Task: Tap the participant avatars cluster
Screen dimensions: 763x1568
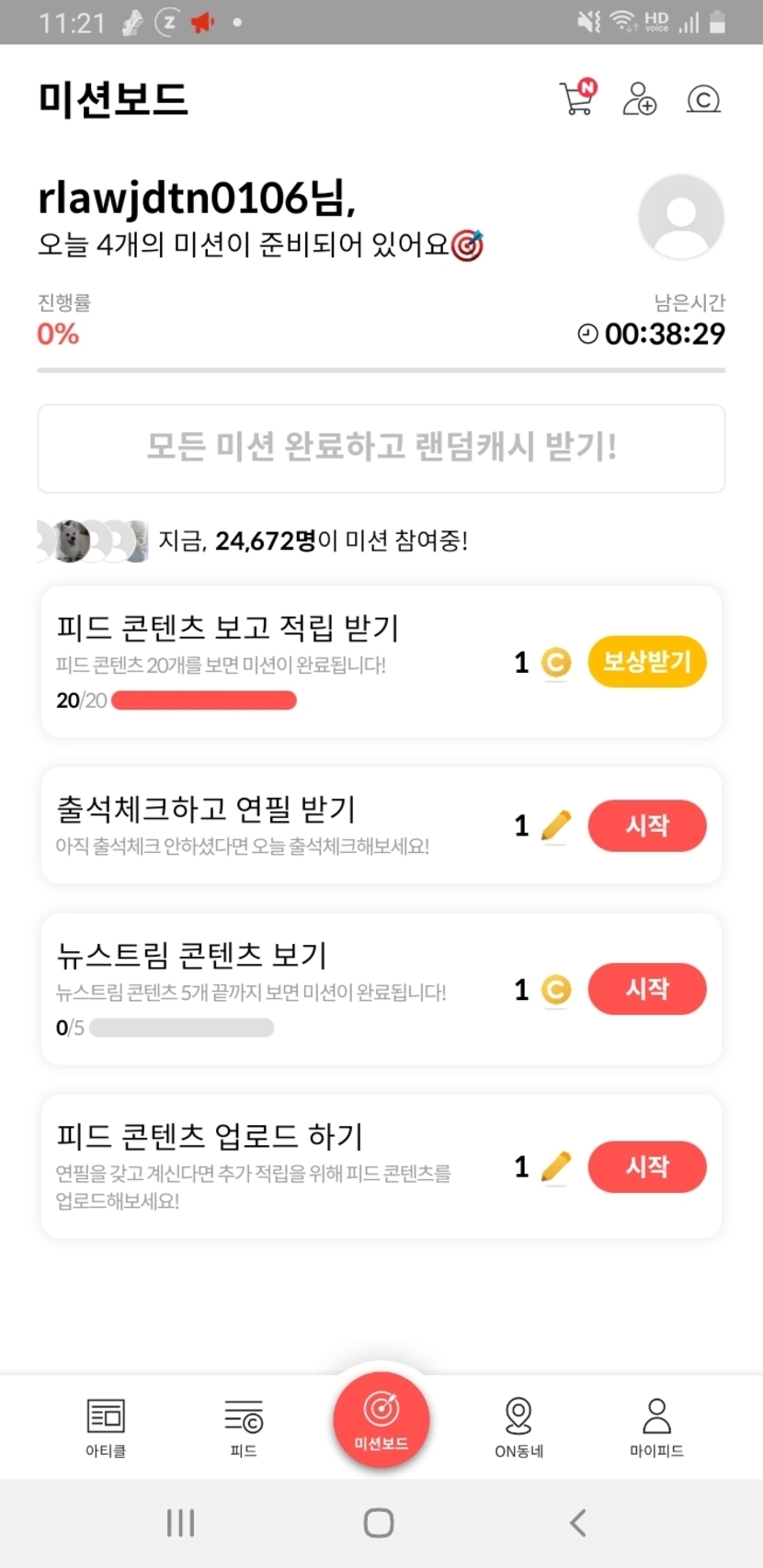Action: pos(92,540)
